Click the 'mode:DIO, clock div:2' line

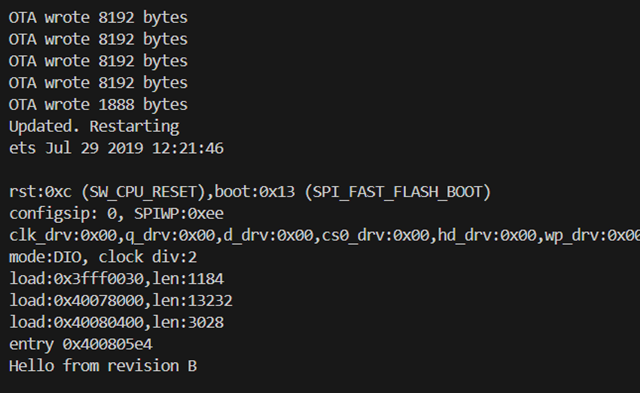103,257
